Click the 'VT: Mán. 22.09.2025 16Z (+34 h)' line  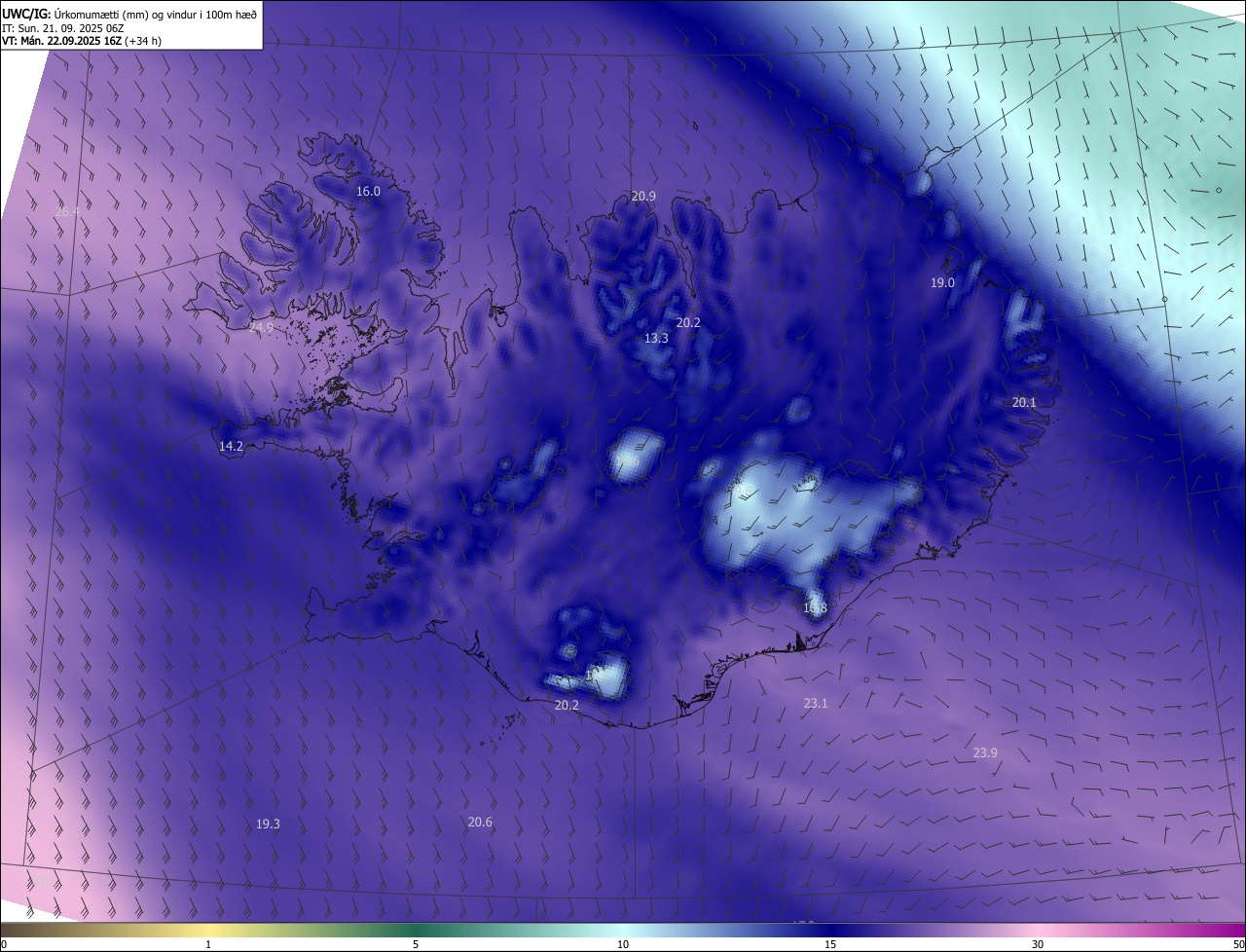click(80, 42)
